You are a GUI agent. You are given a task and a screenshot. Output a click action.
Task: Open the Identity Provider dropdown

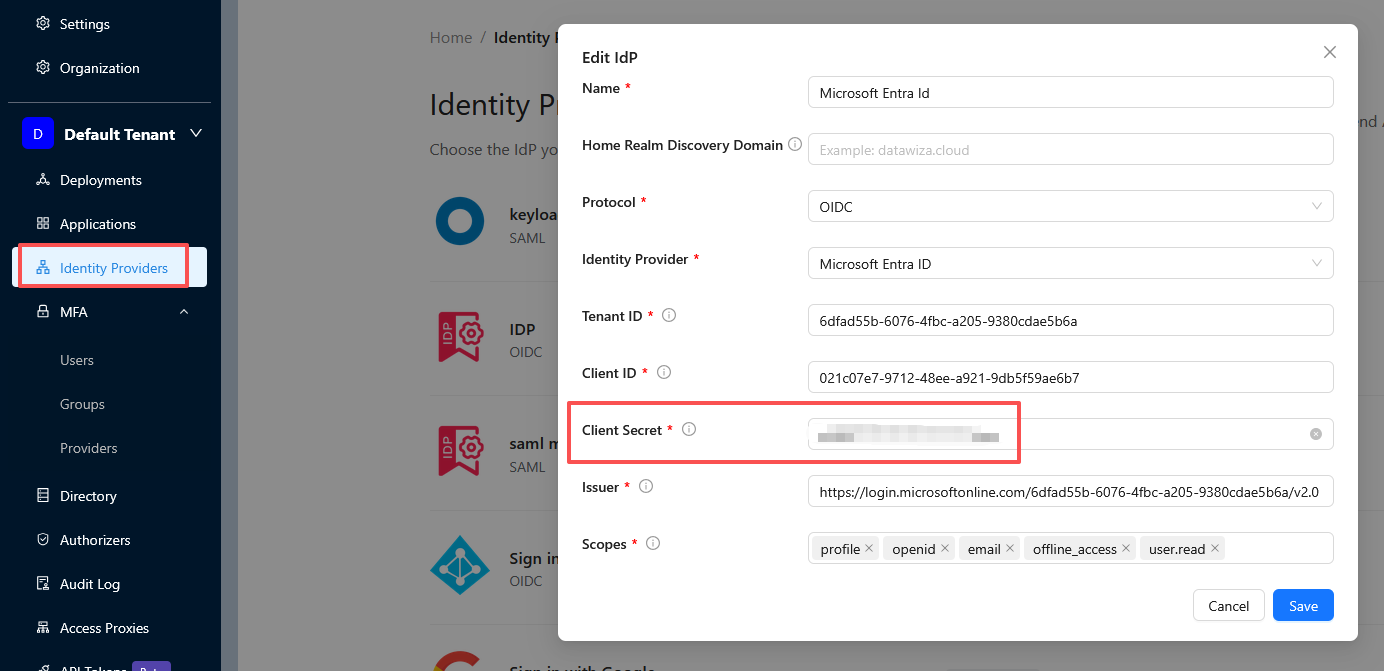click(x=1071, y=264)
